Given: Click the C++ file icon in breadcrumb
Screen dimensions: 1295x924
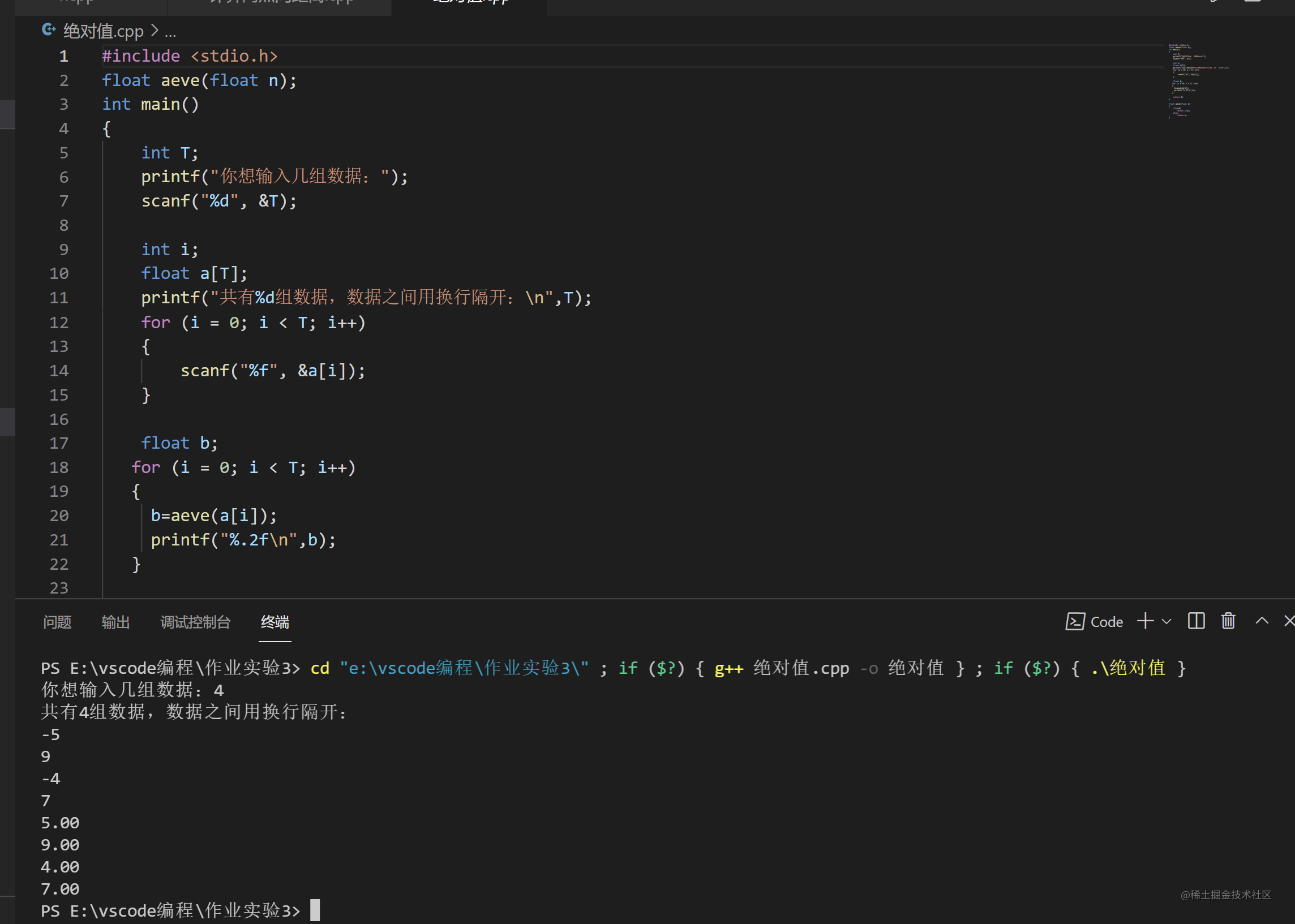Looking at the screenshot, I should tap(49, 30).
